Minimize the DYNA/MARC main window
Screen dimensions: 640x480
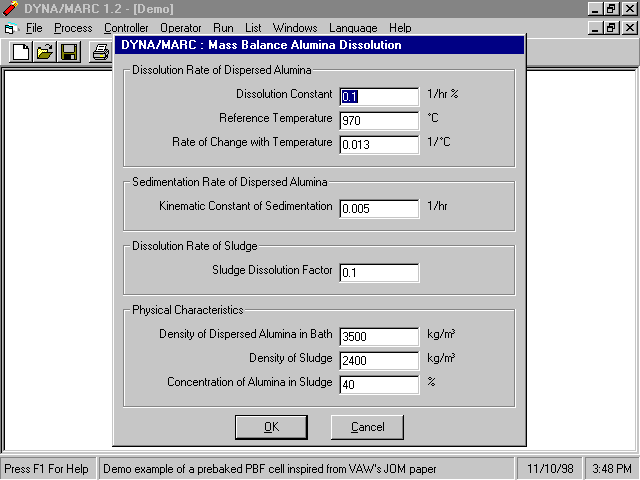595,9
